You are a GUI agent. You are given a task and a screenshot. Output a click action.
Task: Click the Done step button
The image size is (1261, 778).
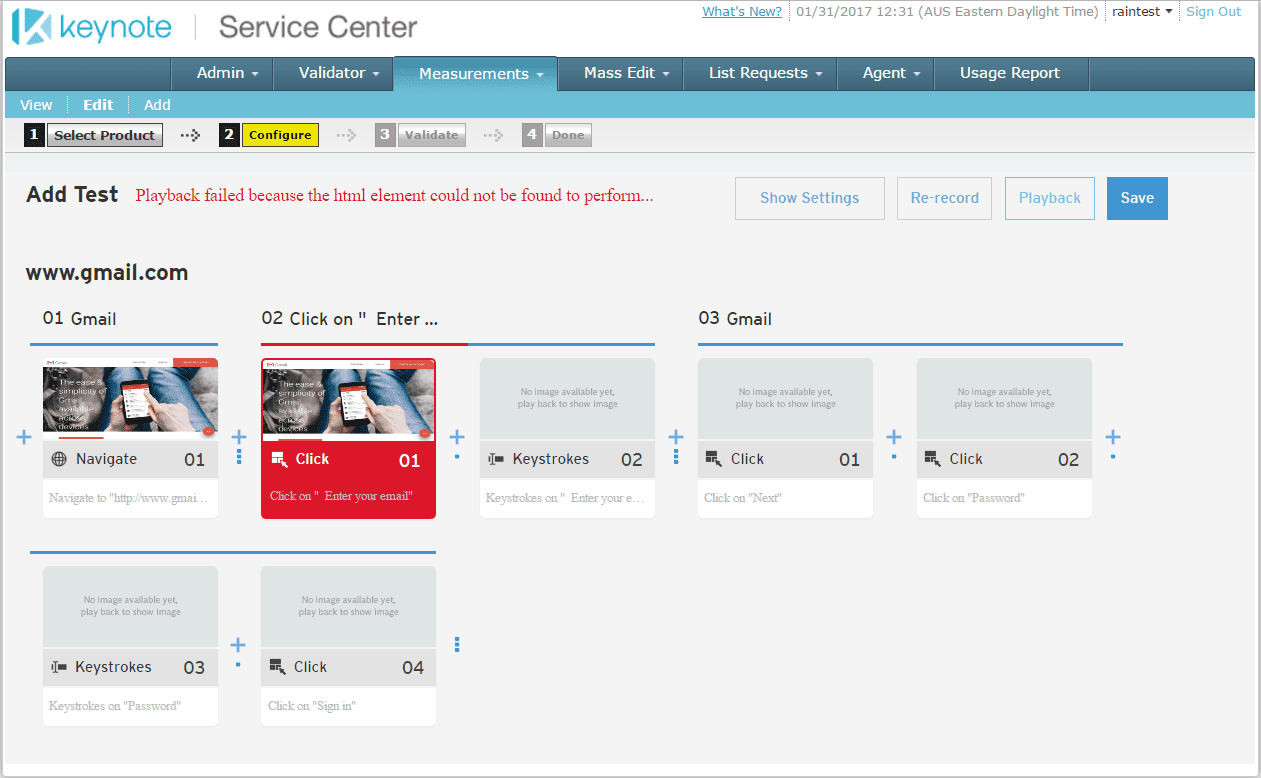pos(568,135)
